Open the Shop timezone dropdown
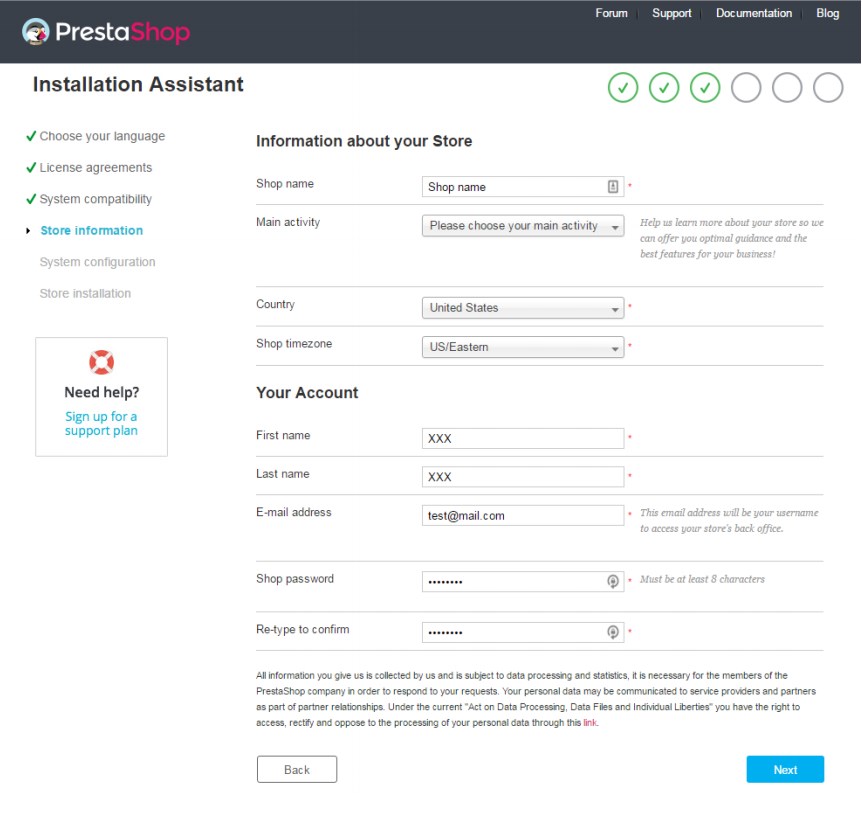 click(523, 348)
